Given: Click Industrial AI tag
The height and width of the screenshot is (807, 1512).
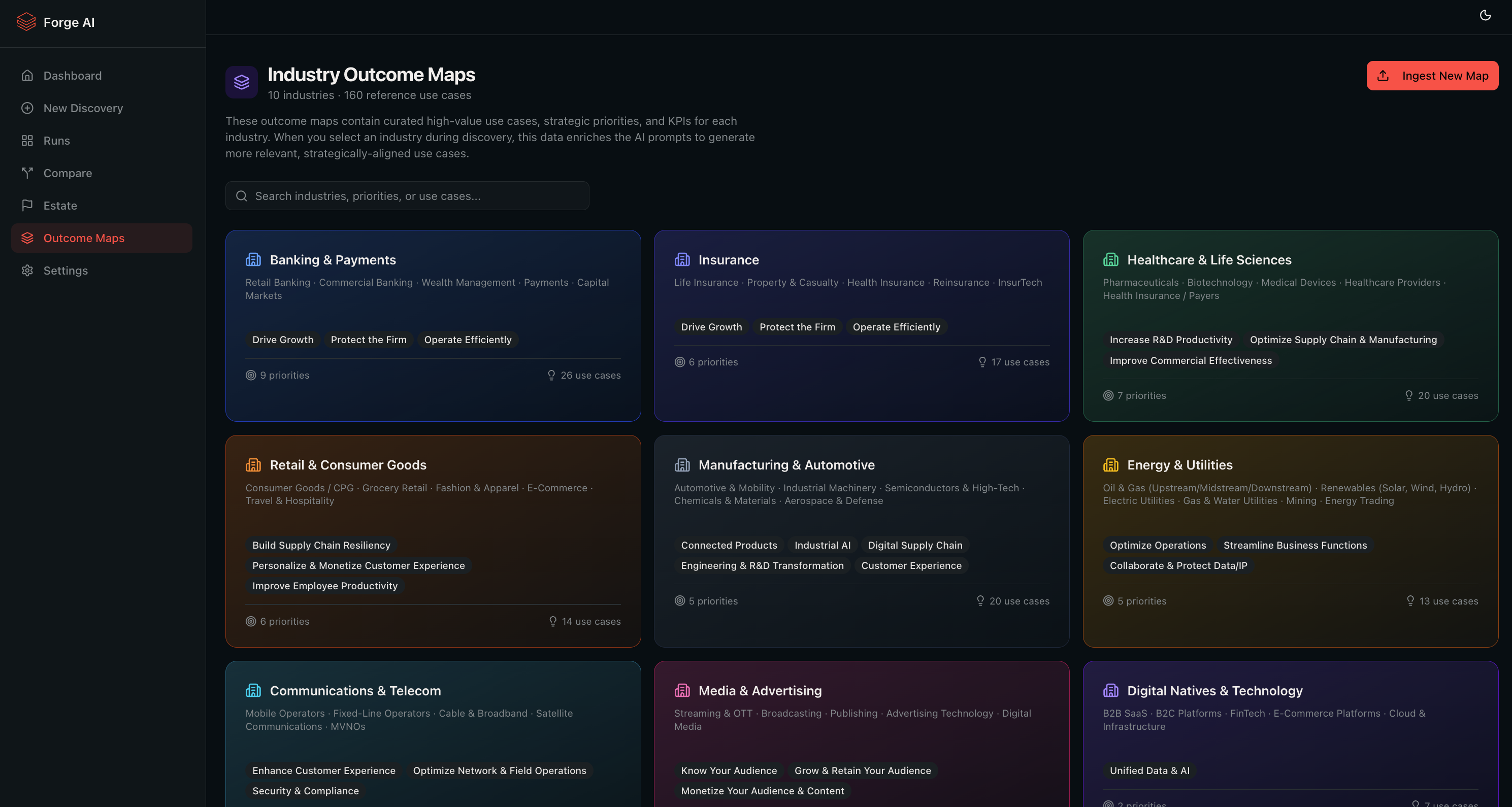Looking at the screenshot, I should [x=823, y=545].
